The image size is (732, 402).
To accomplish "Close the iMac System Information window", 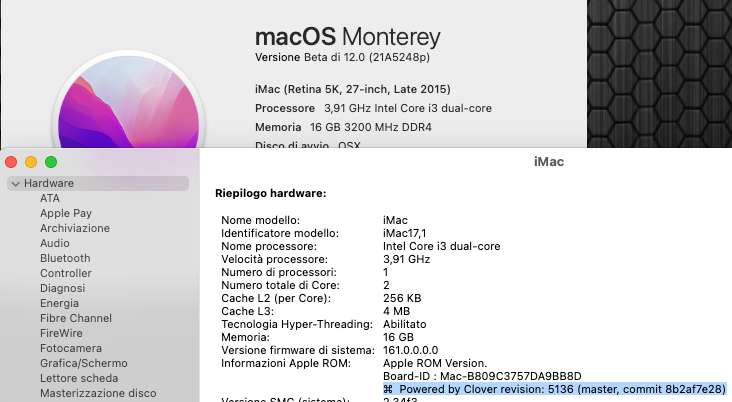I will coord(11,162).
